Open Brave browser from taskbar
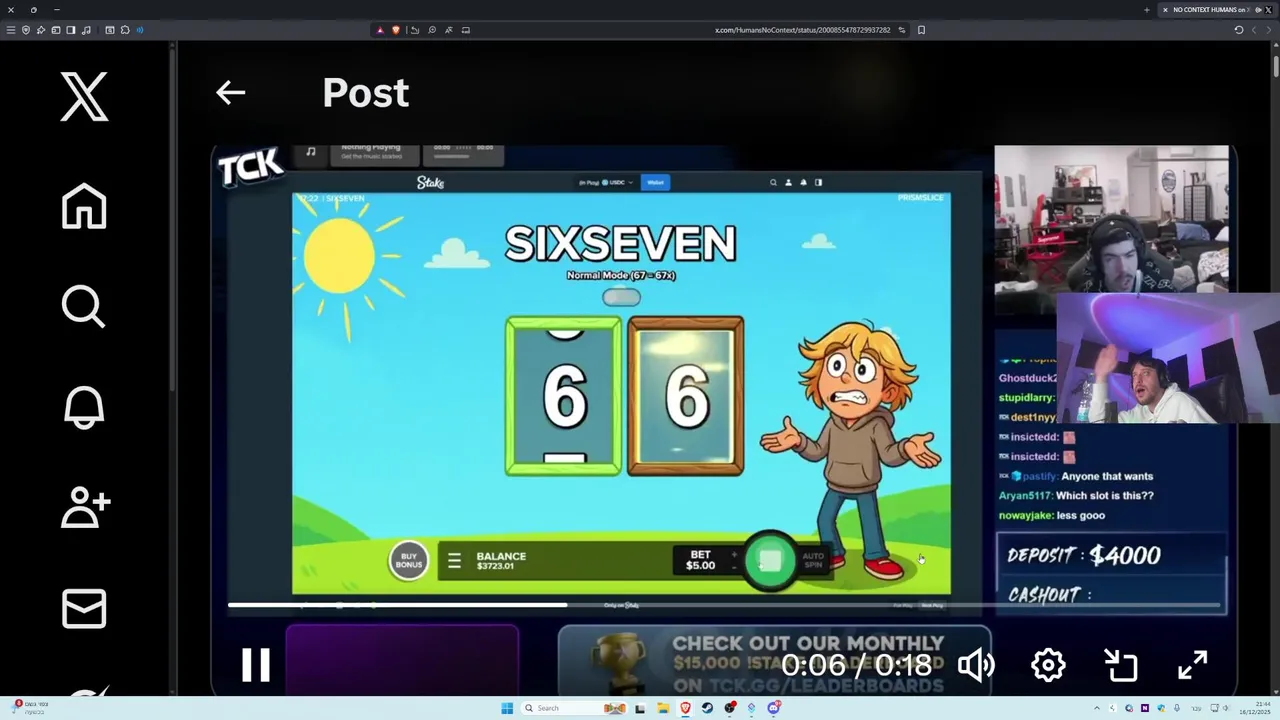Viewport: 1280px width, 720px height. [x=685, y=708]
